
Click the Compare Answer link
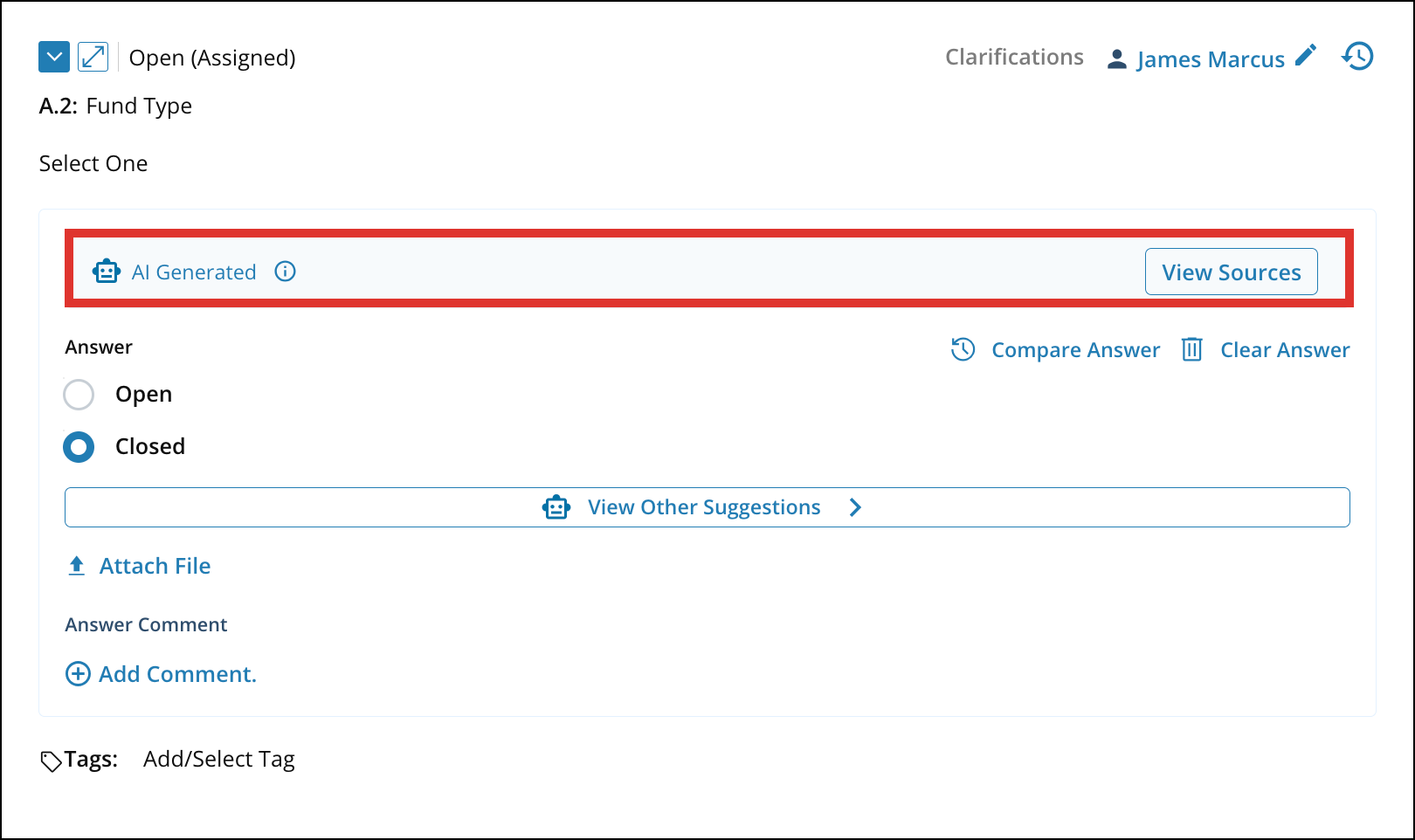1075,350
